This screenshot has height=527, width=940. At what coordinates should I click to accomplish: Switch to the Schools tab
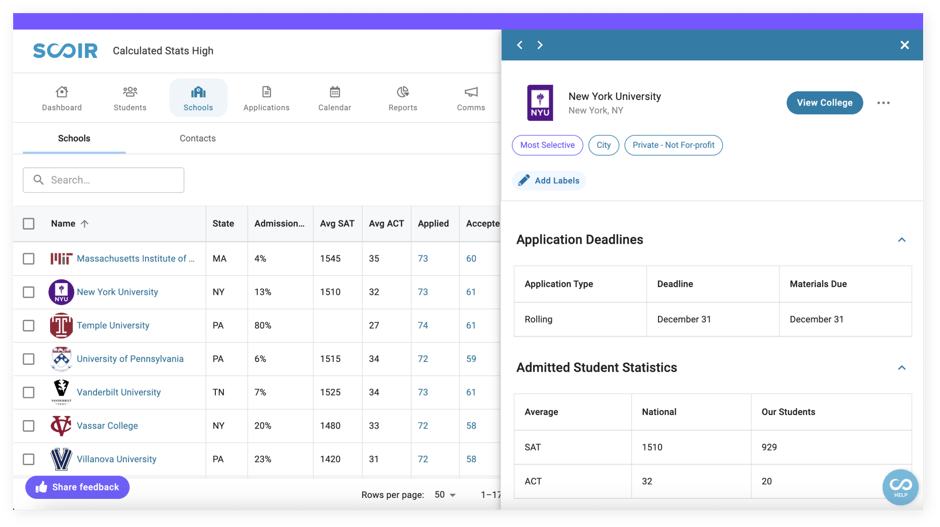74,138
